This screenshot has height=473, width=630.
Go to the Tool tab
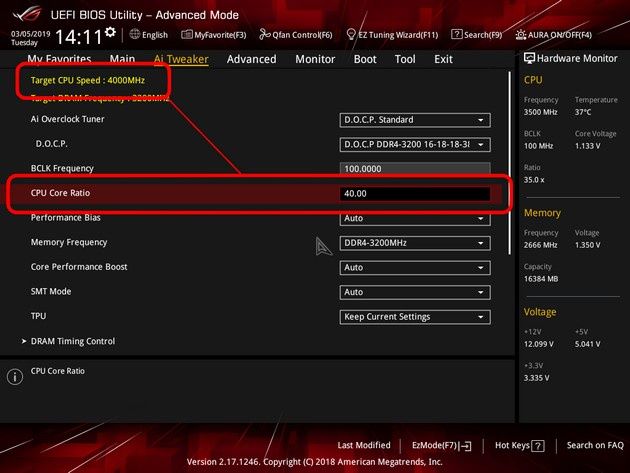coord(405,59)
